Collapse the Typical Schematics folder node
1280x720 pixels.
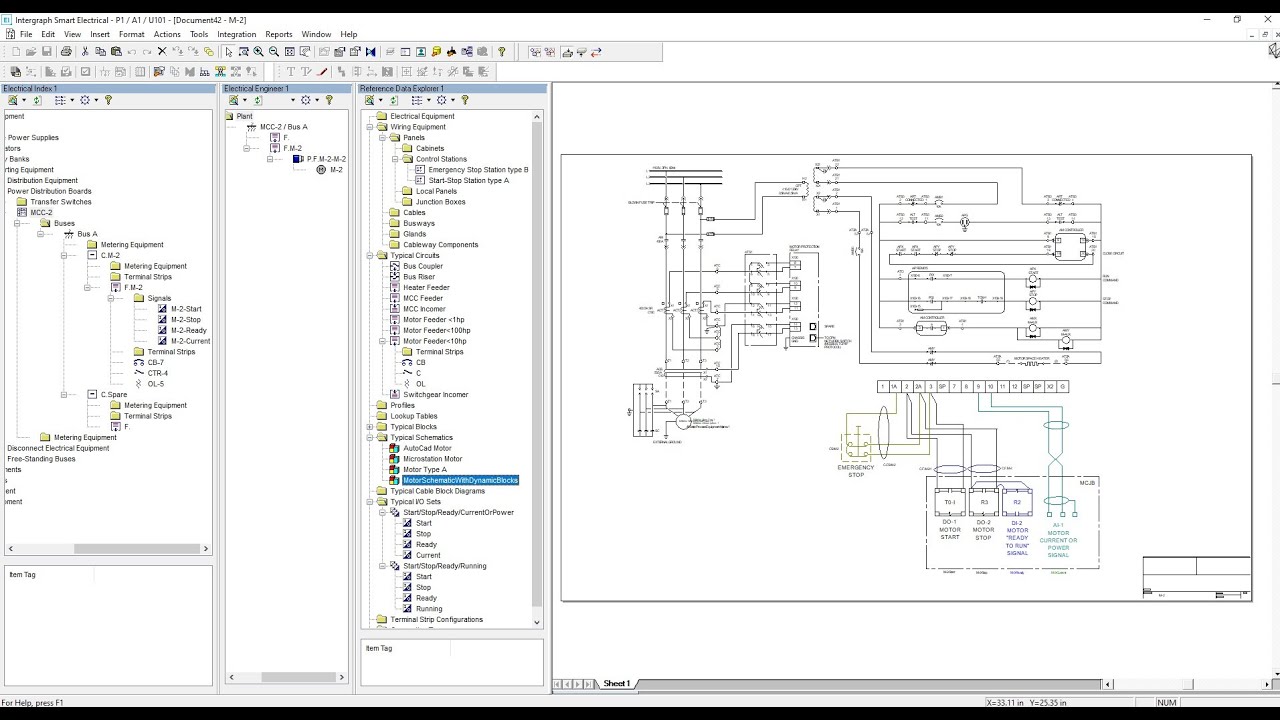tap(369, 437)
